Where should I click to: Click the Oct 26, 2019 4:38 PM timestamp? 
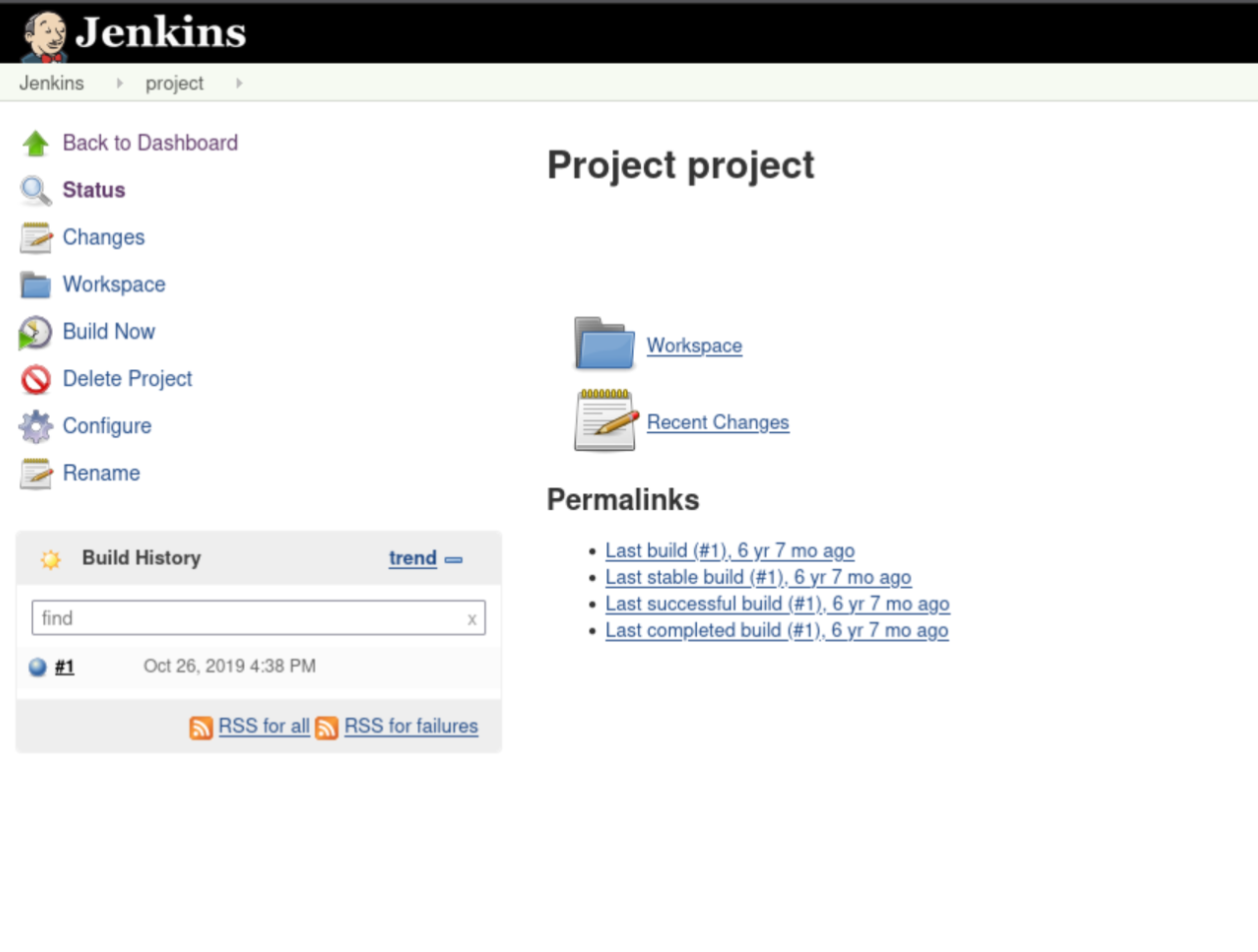tap(230, 666)
